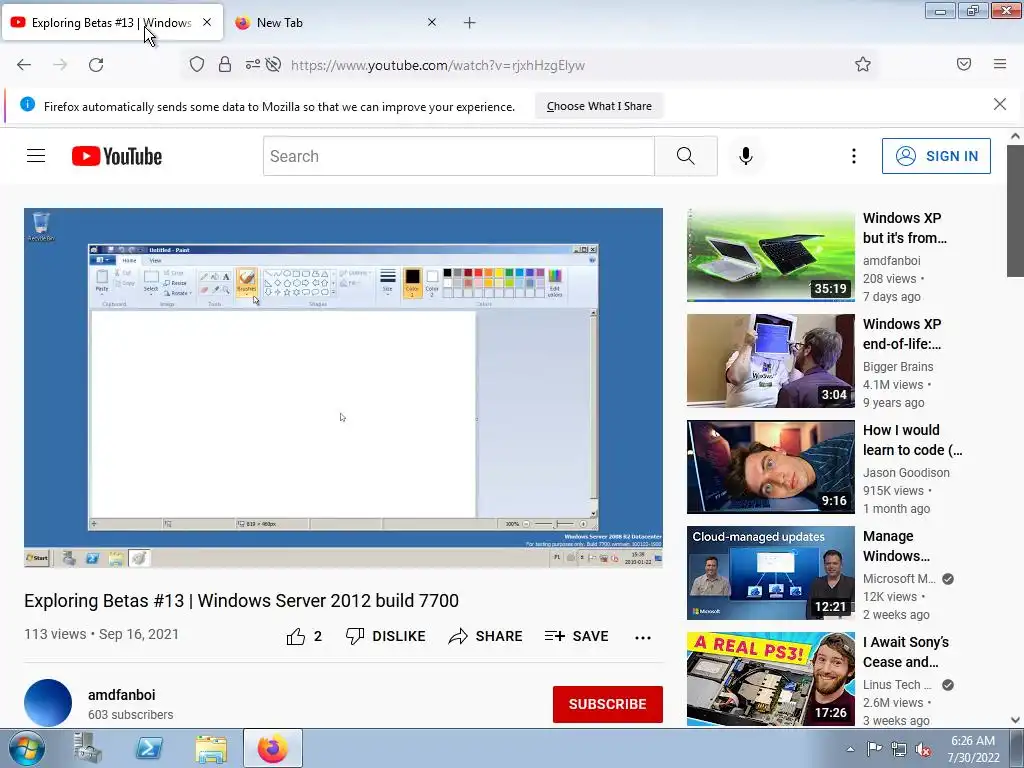Open the Windows XP end-of-life video thumbnail

pos(771,361)
